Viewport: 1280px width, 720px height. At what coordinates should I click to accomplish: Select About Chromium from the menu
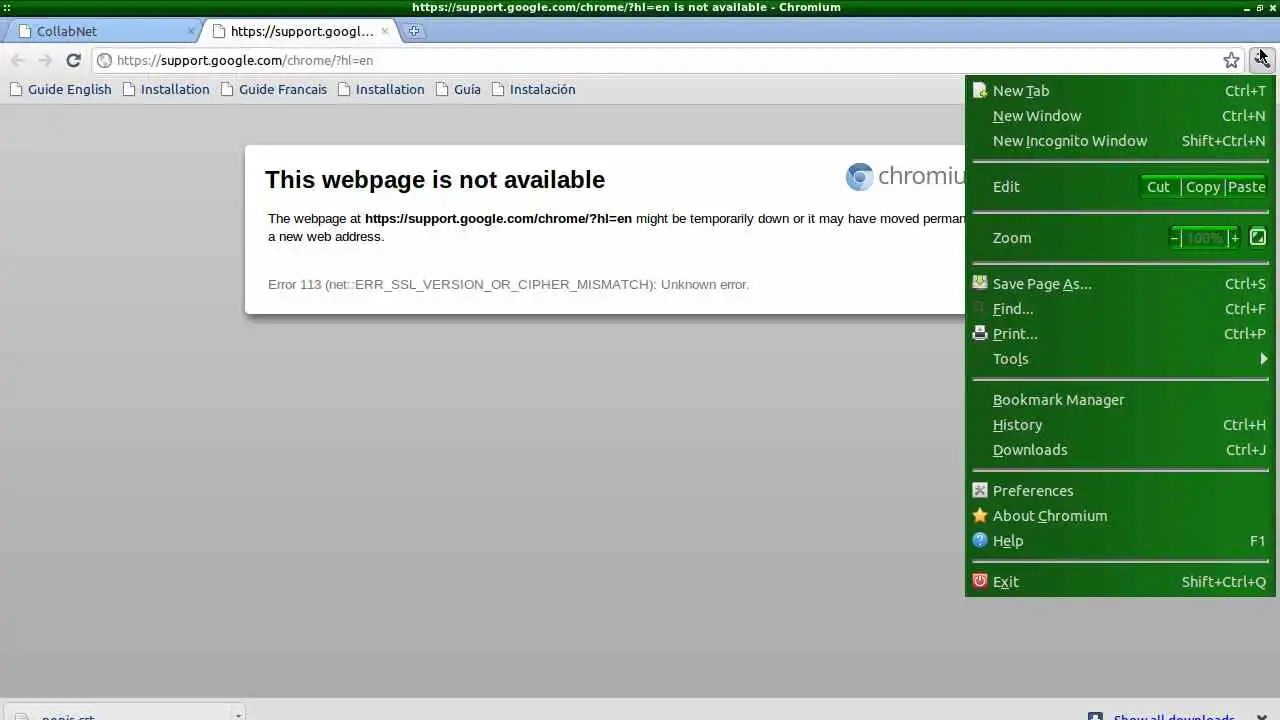pyautogui.click(x=1120, y=516)
